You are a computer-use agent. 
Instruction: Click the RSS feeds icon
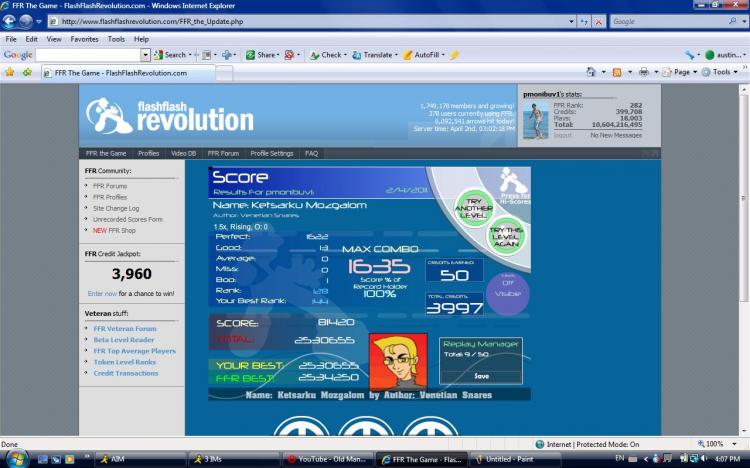click(x=617, y=72)
